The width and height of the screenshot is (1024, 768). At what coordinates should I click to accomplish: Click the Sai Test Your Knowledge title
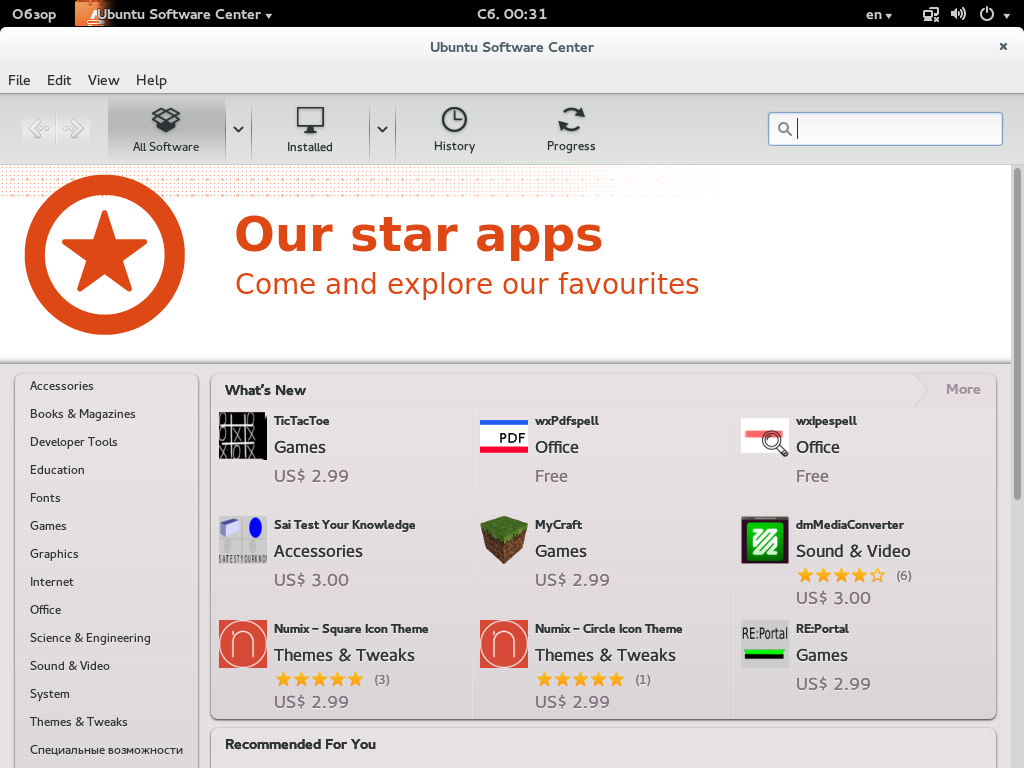pos(344,525)
